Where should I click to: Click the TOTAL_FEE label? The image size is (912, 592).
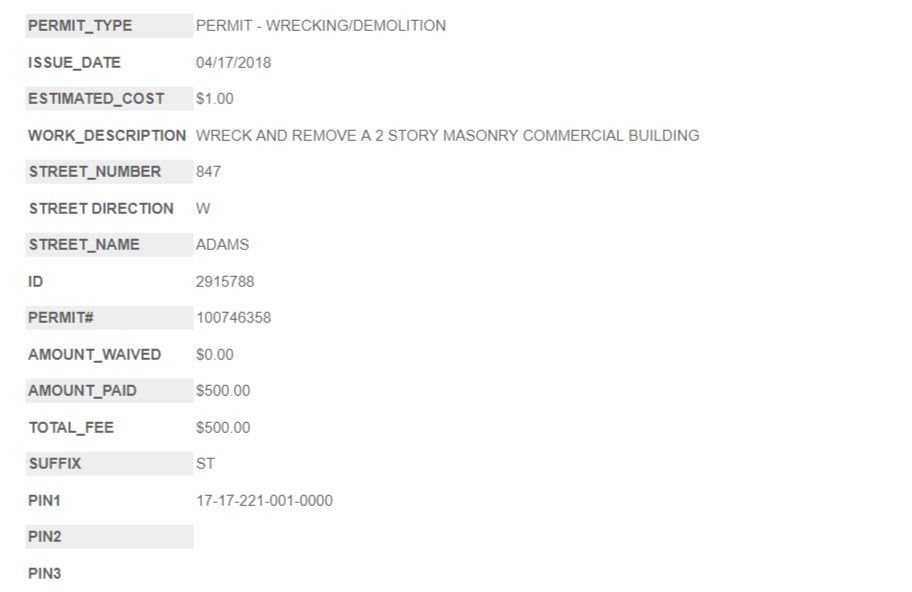71,428
